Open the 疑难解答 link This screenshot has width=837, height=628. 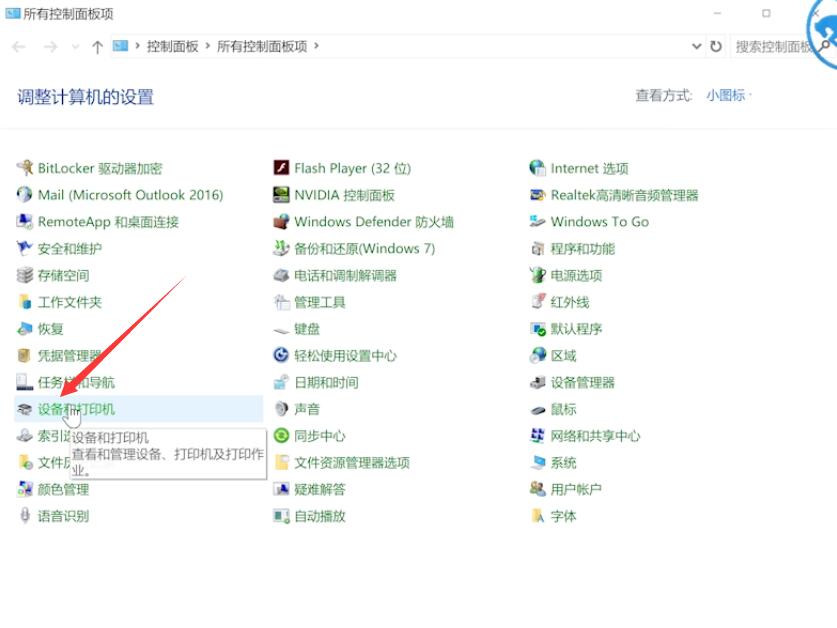pyautogui.click(x=320, y=489)
